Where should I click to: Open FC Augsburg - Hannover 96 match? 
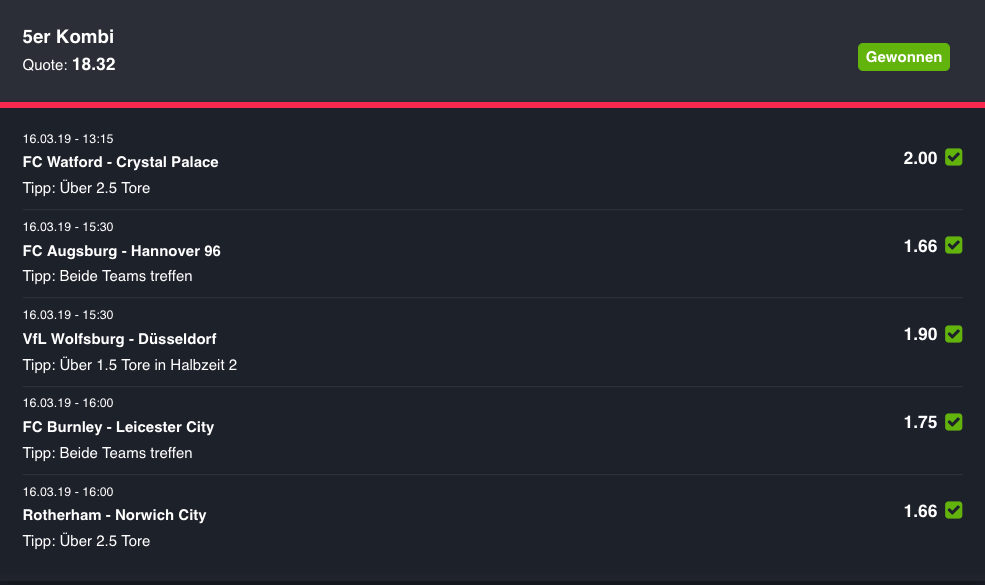pyautogui.click(x=122, y=251)
